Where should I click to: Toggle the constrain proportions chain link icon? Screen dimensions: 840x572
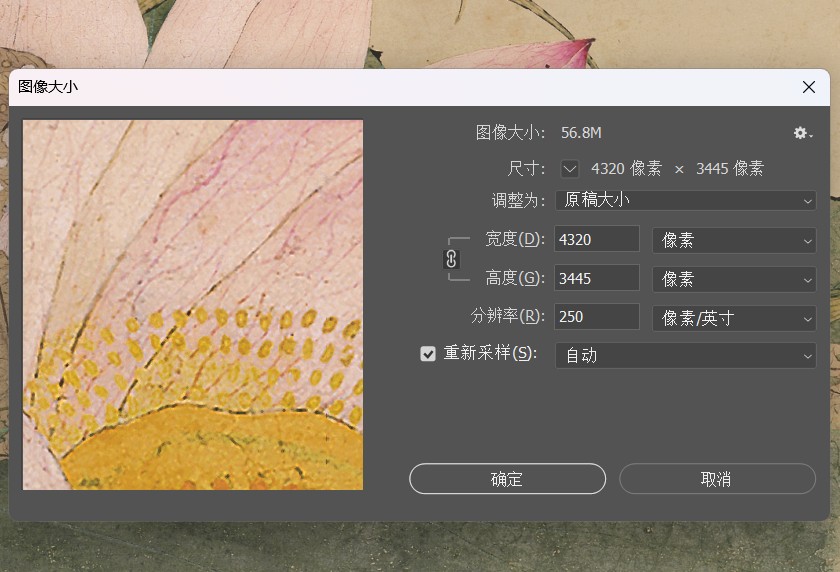pos(451,259)
